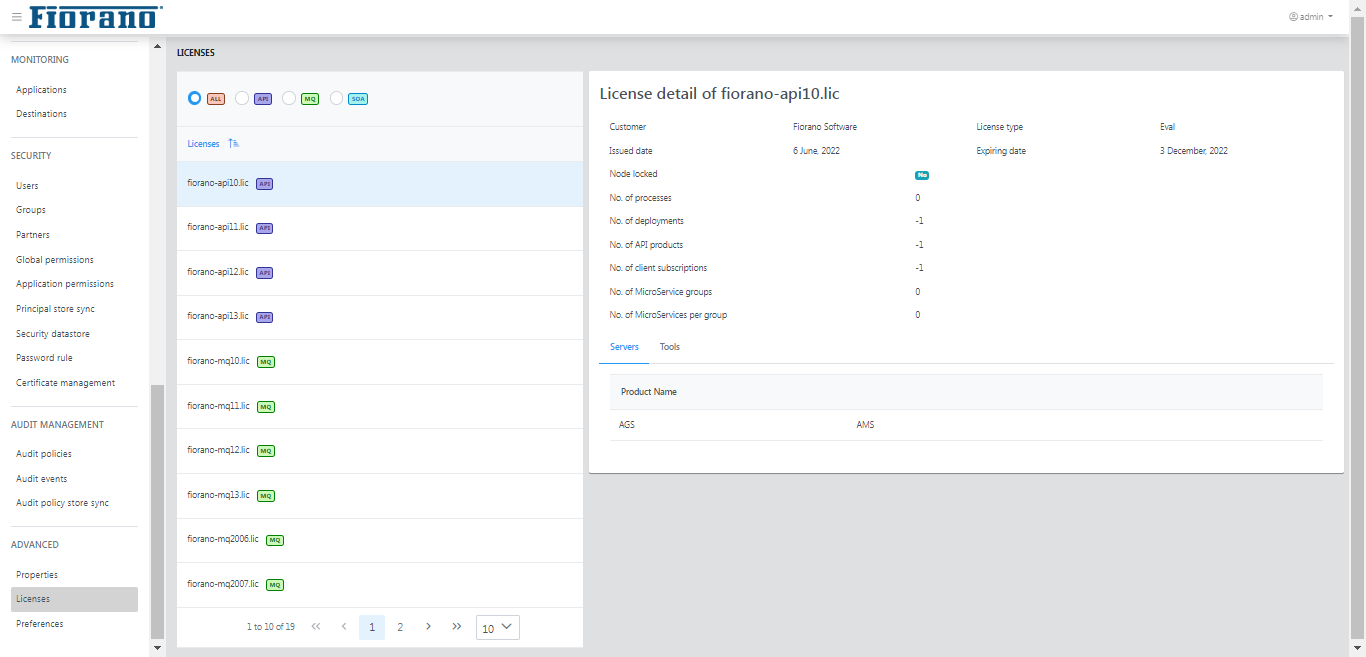This screenshot has height=657, width=1366.
Task: Select fiorano-mq2007.lic in license list
Action: pyautogui.click(x=380, y=584)
